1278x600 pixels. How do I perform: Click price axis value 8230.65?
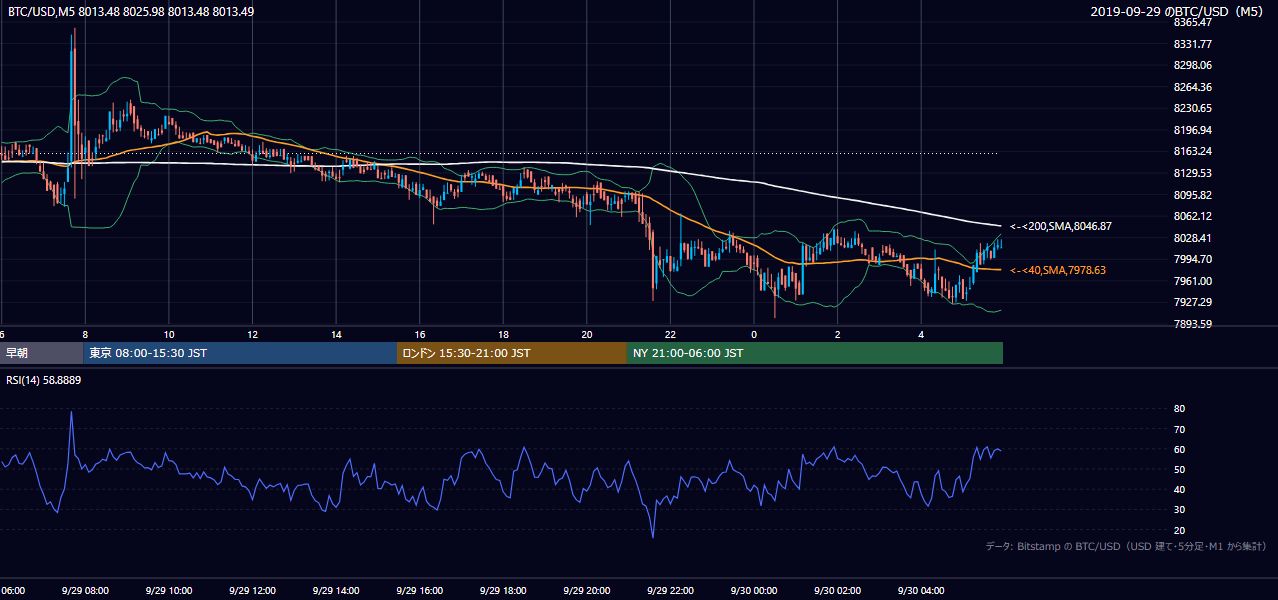click(1193, 108)
